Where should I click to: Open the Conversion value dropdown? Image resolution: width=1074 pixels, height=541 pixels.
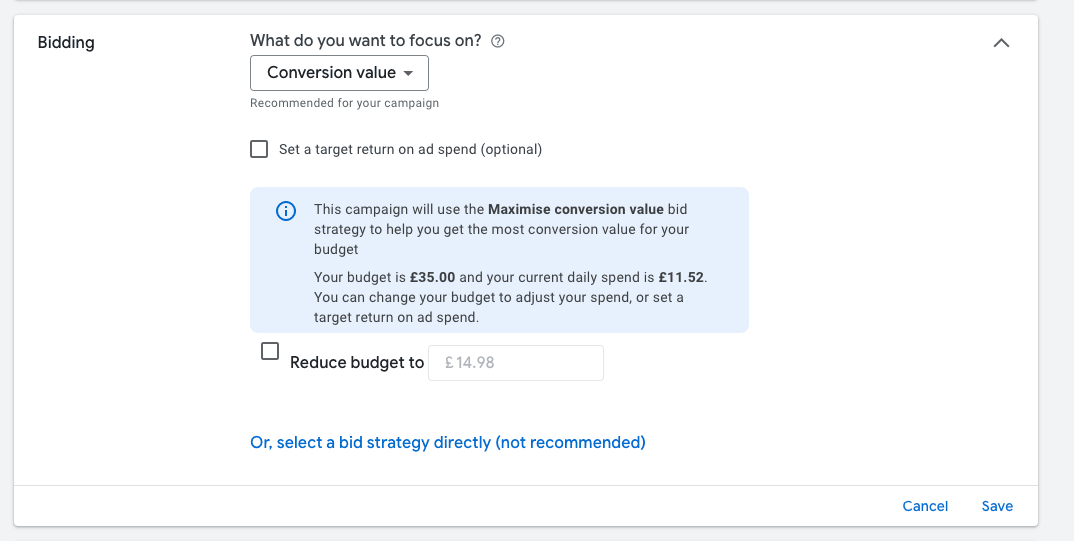tap(338, 73)
